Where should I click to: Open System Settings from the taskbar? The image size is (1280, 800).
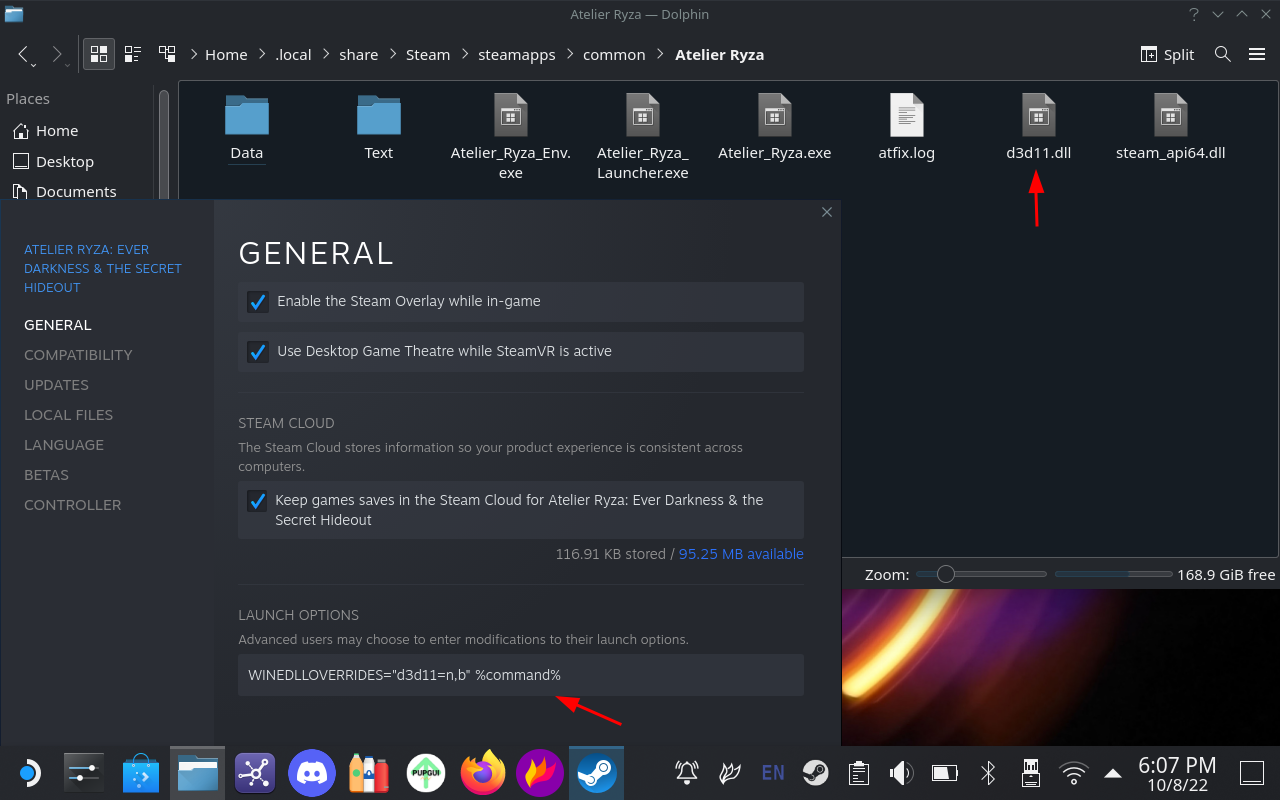(x=83, y=773)
